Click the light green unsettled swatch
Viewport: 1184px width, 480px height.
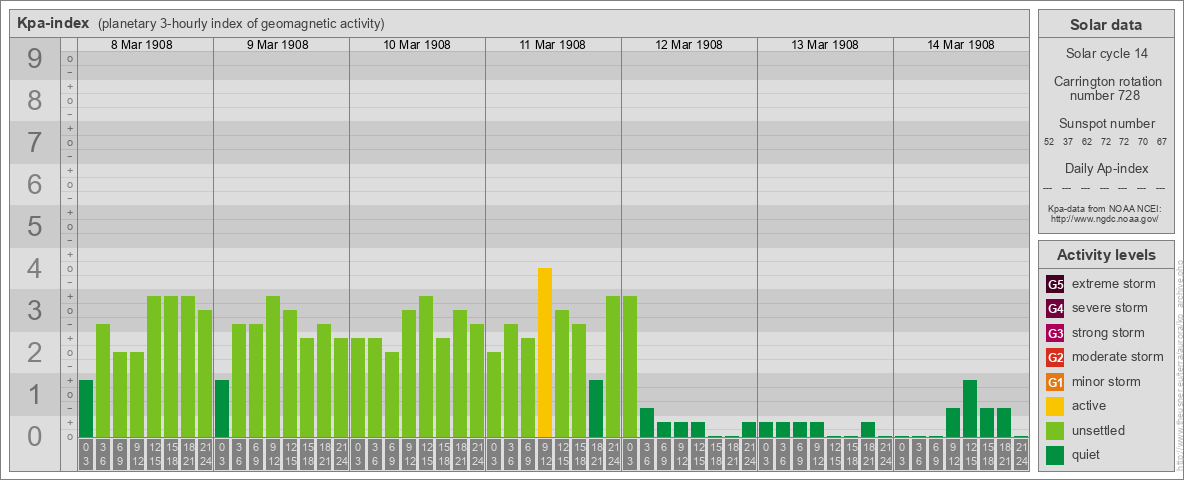point(1055,431)
